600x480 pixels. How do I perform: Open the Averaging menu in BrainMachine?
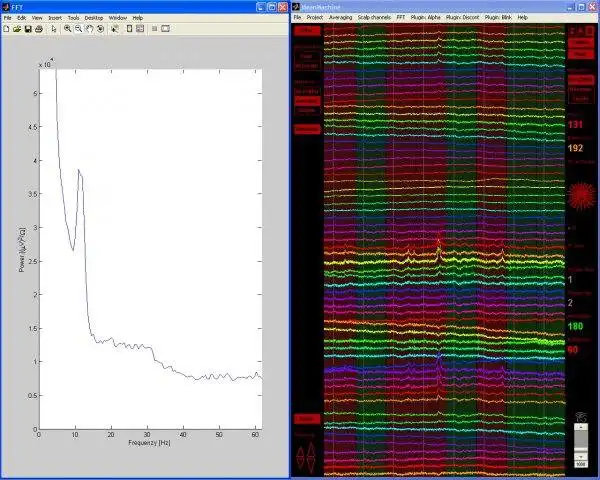pyautogui.click(x=342, y=18)
